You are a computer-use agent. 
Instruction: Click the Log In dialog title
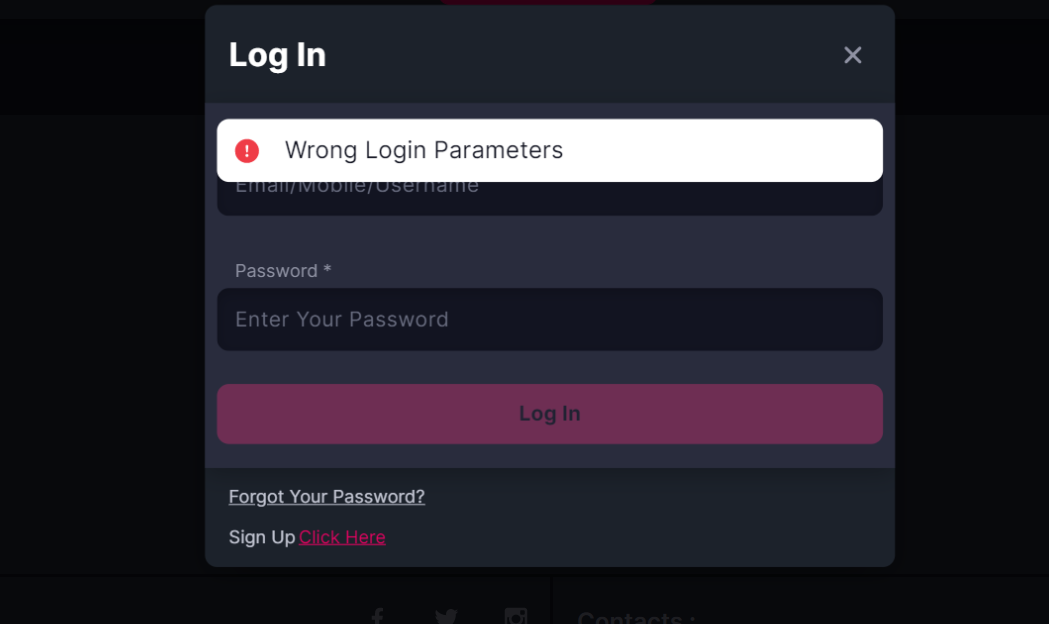pos(277,55)
